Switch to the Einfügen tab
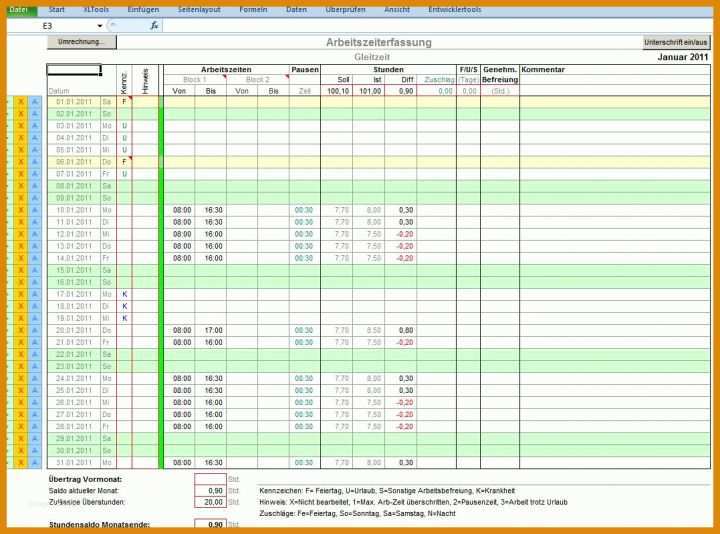720x534 pixels. click(x=143, y=10)
